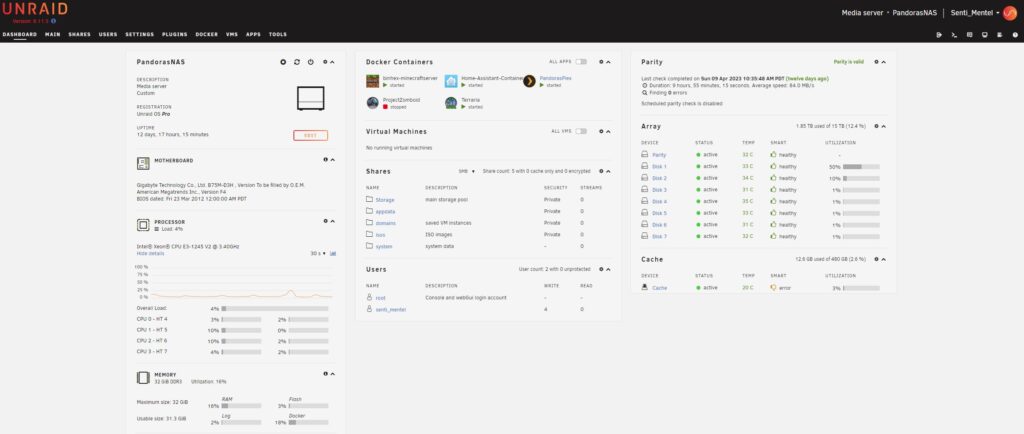
Task: Open the SMB dropdown in Shares panel
Action: click(x=465, y=171)
